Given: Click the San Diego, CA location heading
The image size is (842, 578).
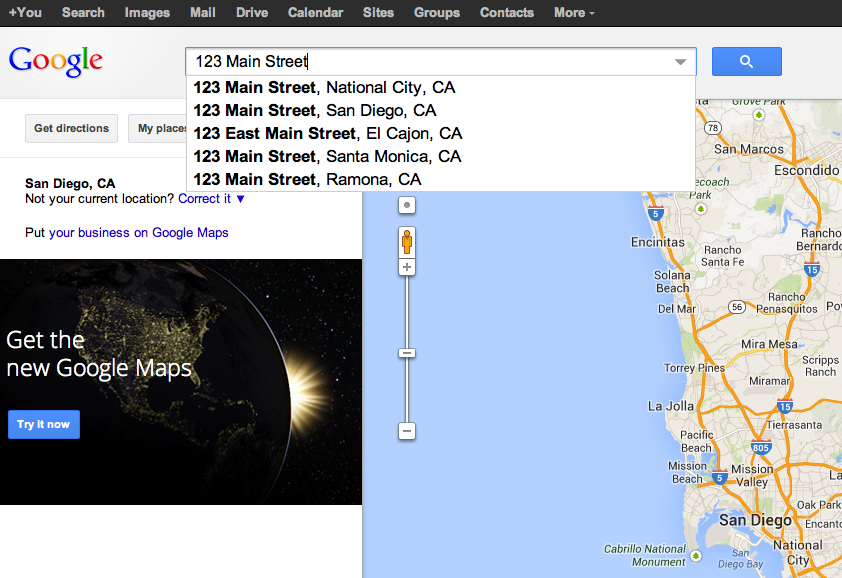Looking at the screenshot, I should click(70, 184).
